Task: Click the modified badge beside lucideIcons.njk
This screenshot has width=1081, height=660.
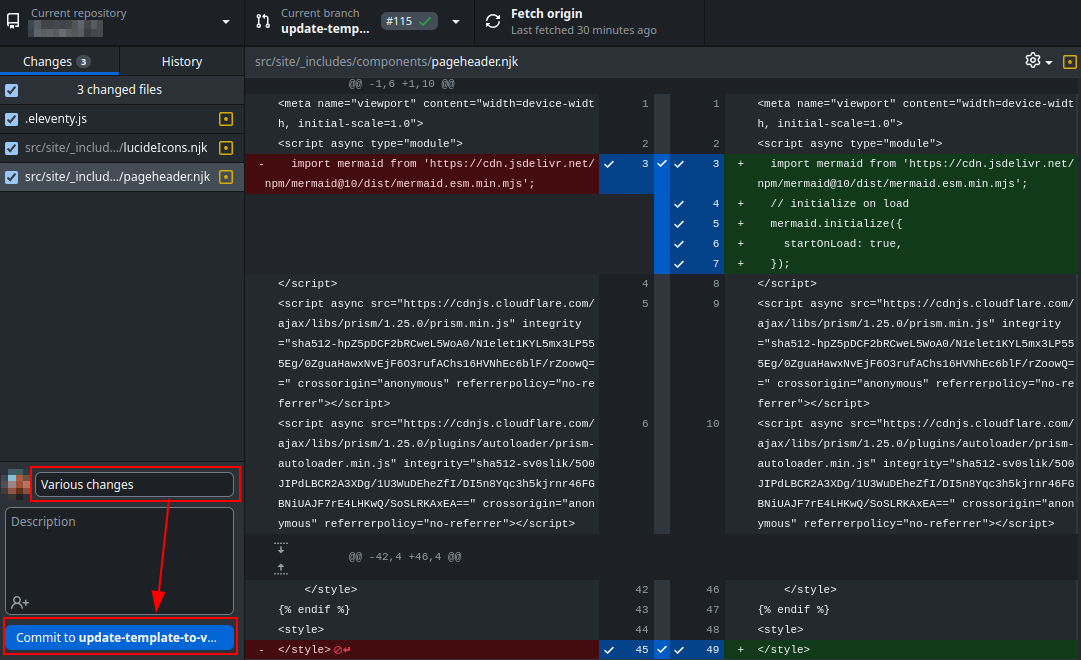Action: click(x=225, y=148)
